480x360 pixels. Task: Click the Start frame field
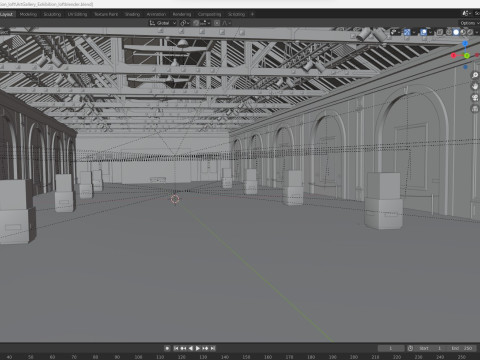pyautogui.click(x=431, y=348)
